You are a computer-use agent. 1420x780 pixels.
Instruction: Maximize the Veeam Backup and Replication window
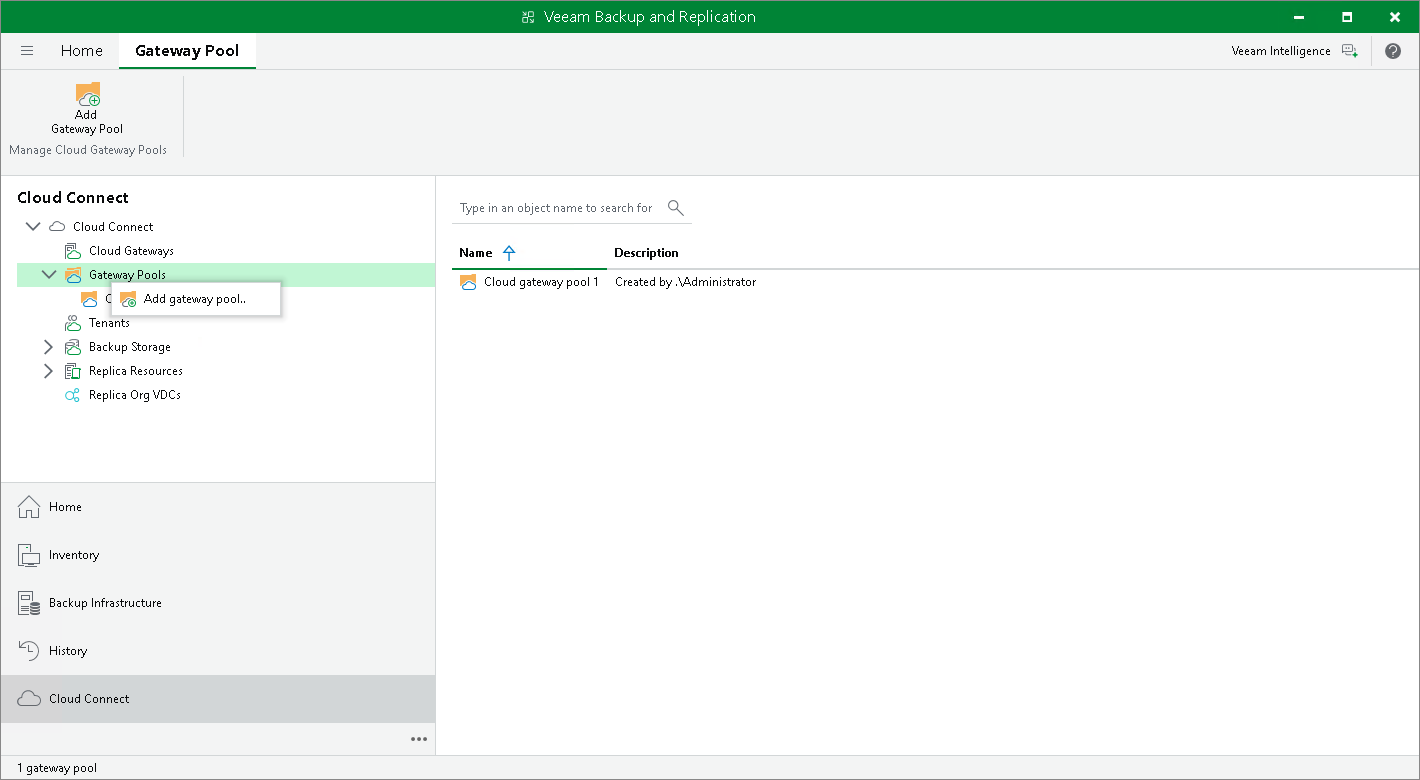coord(1347,17)
